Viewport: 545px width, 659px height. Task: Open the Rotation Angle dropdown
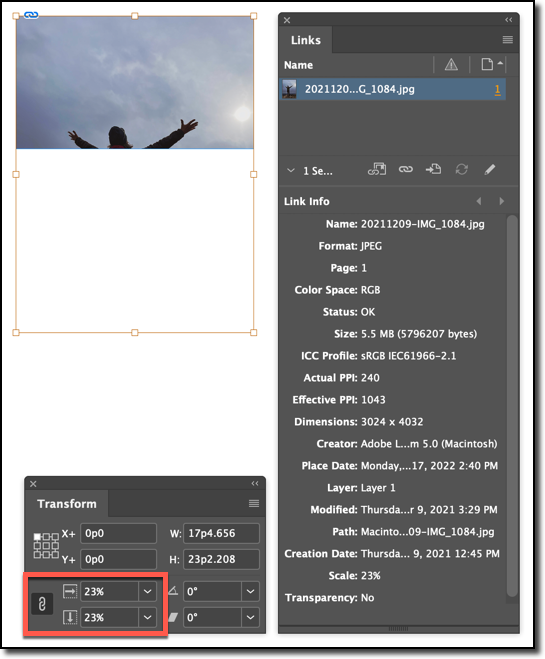[250, 592]
